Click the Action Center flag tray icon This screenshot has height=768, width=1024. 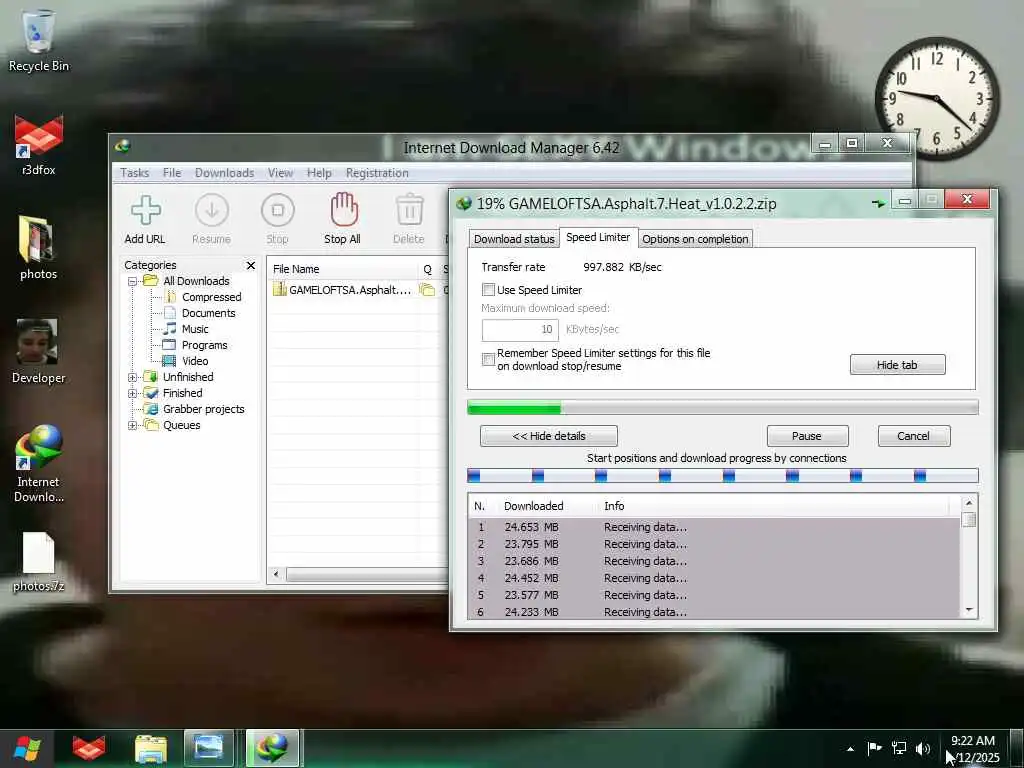tap(874, 748)
